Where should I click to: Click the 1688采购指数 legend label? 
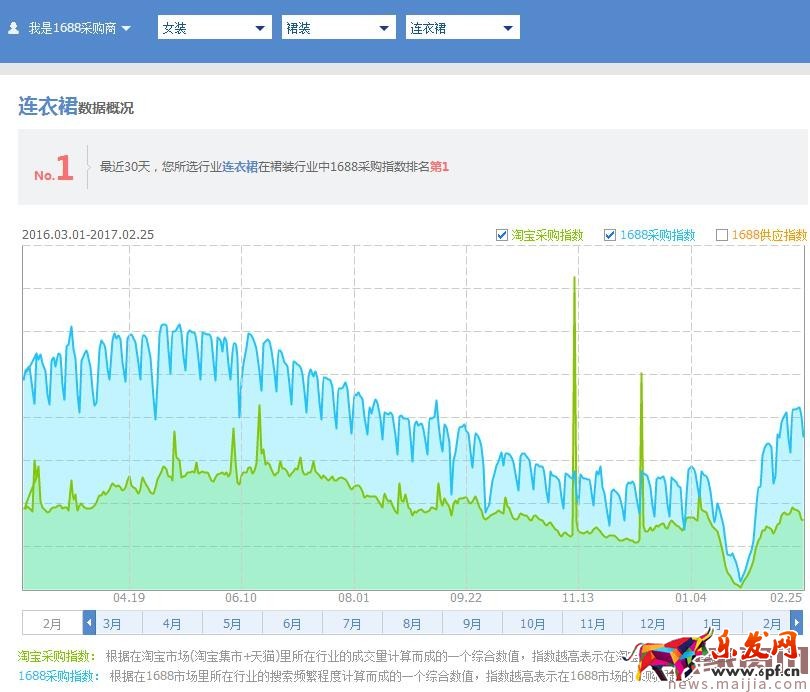660,235
